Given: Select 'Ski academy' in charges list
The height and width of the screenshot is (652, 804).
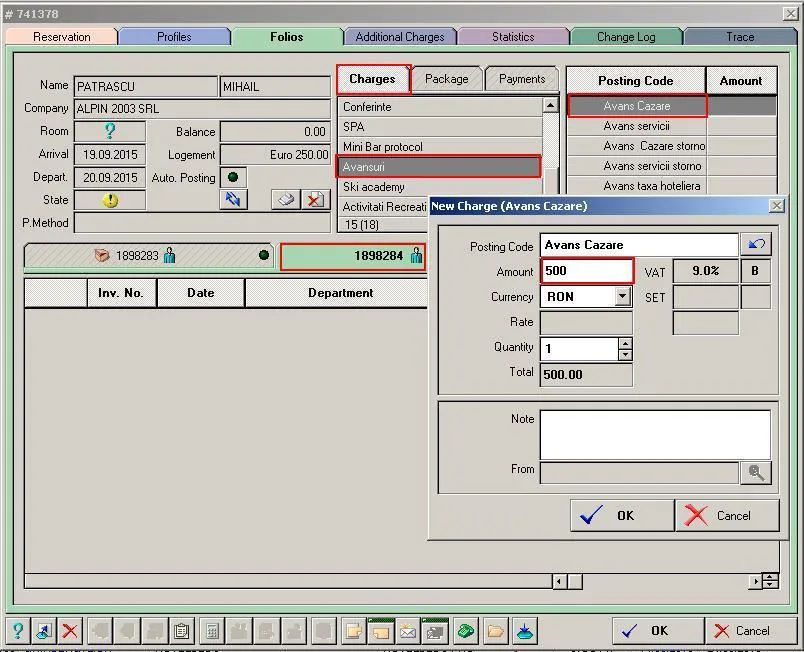Looking at the screenshot, I should [x=439, y=187].
